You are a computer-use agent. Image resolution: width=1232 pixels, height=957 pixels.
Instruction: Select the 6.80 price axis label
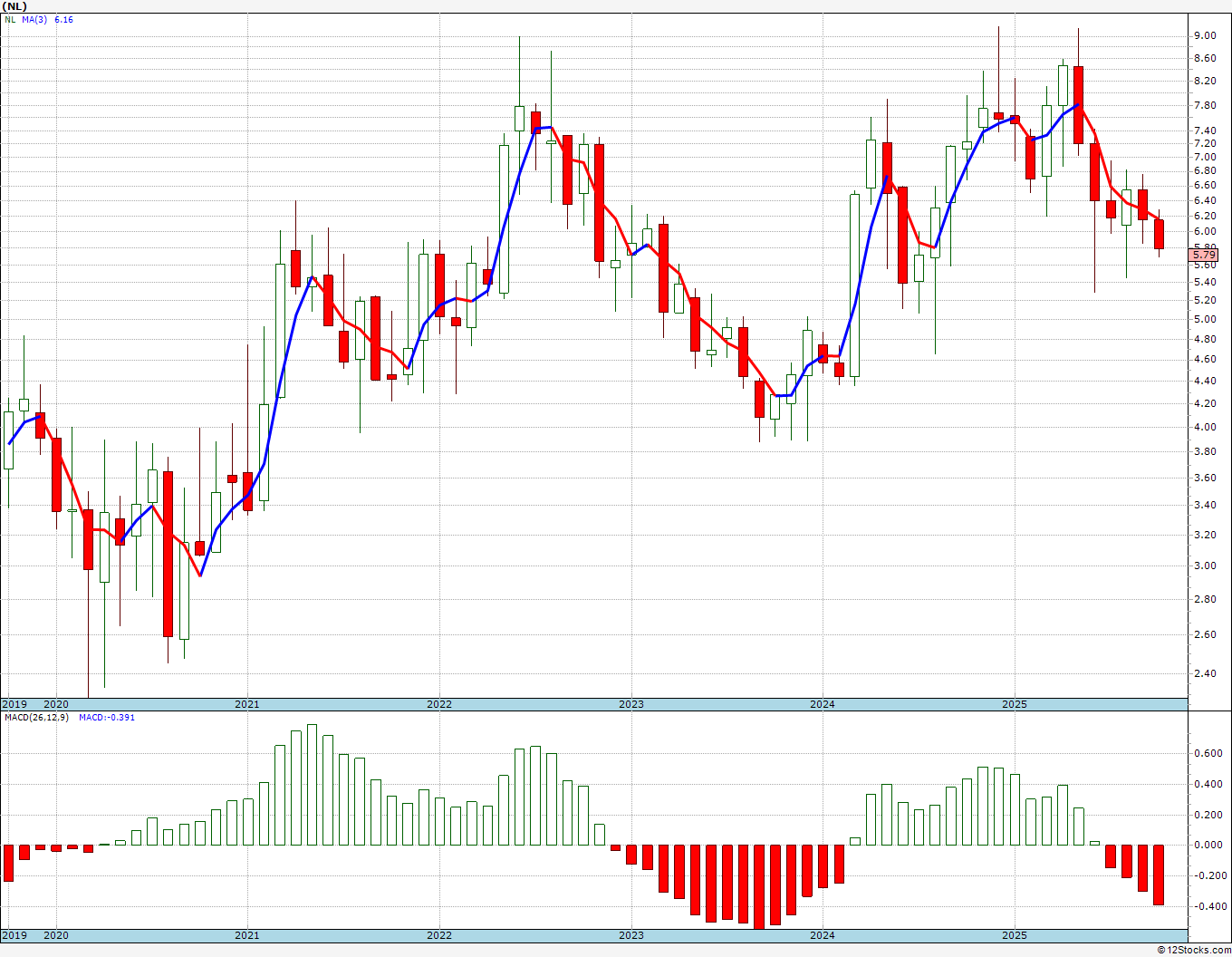1205,170
